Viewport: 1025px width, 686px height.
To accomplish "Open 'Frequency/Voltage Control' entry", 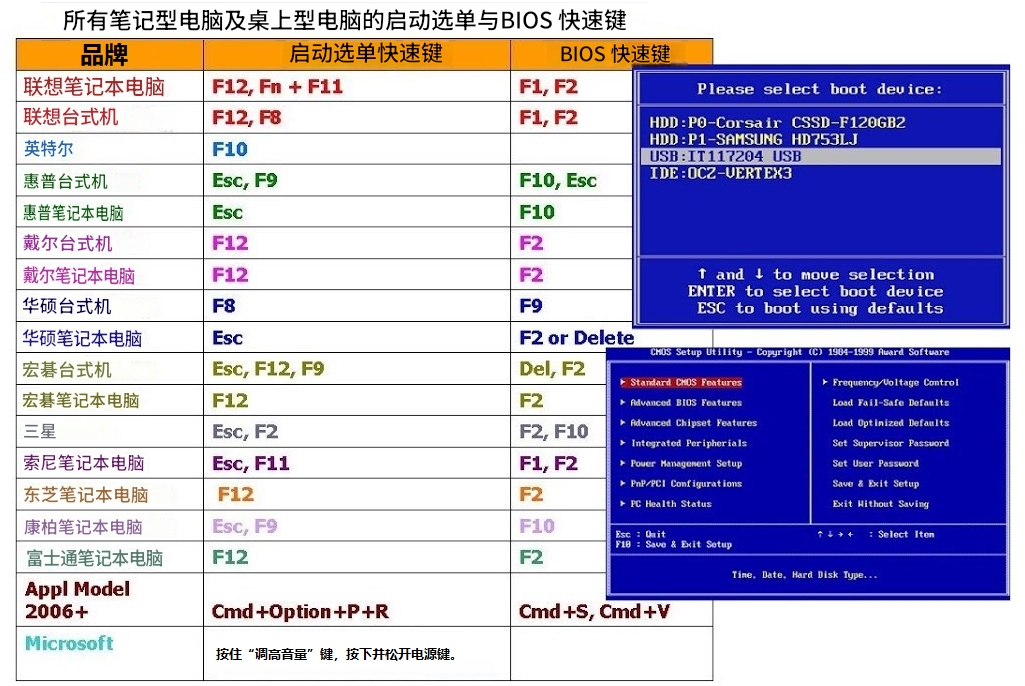I will tap(896, 383).
